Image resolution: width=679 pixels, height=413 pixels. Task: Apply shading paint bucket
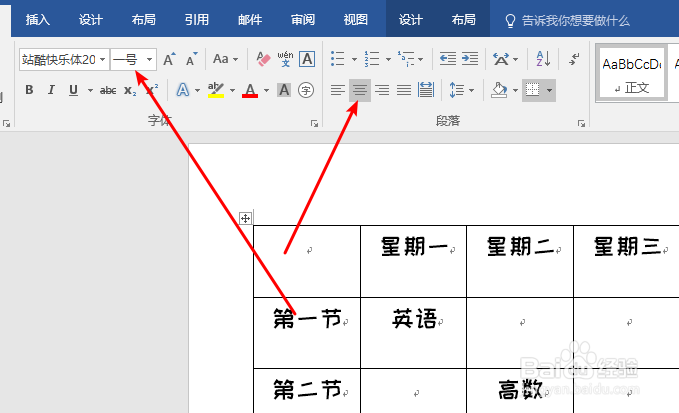point(499,90)
